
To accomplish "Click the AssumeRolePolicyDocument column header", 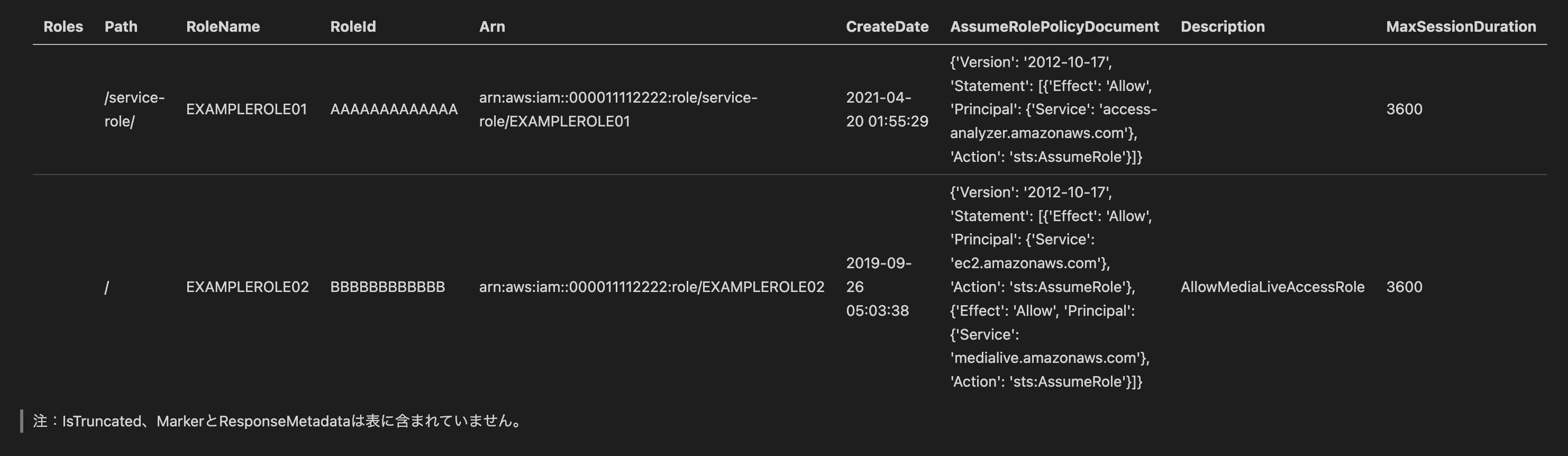I will pyautogui.click(x=1054, y=27).
